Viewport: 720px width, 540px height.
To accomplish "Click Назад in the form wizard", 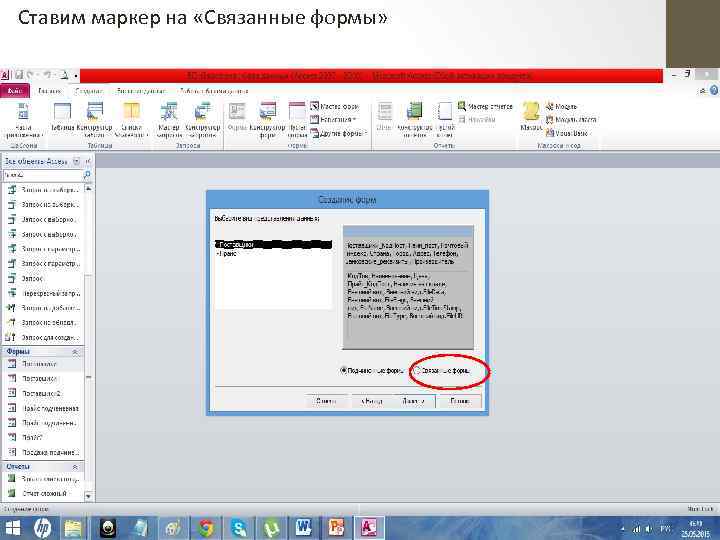I will point(372,401).
